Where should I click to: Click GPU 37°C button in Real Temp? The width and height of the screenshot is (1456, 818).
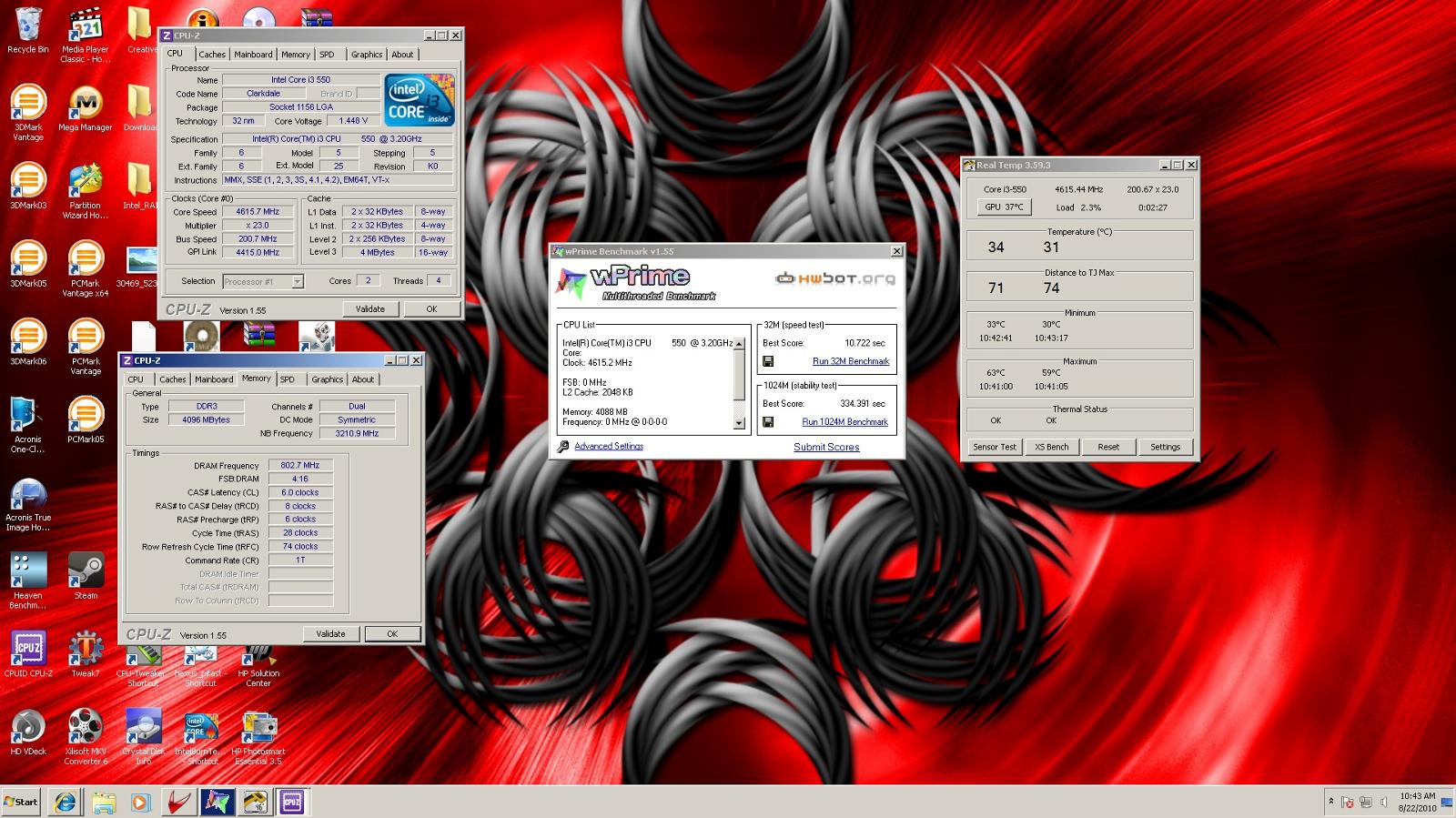tap(1005, 207)
